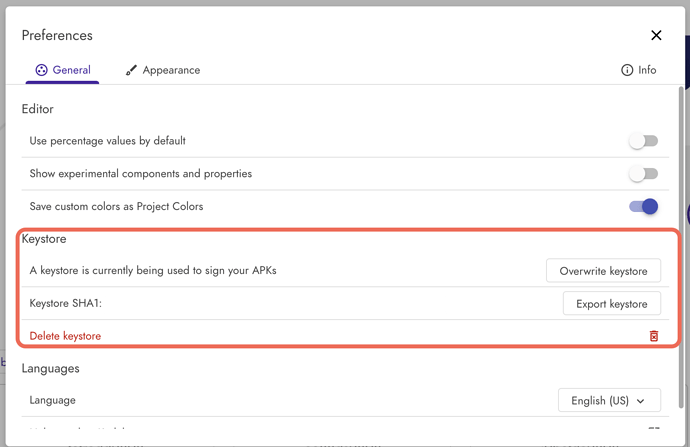The width and height of the screenshot is (690, 447).
Task: Open the Appearance tab
Action: tap(162, 71)
